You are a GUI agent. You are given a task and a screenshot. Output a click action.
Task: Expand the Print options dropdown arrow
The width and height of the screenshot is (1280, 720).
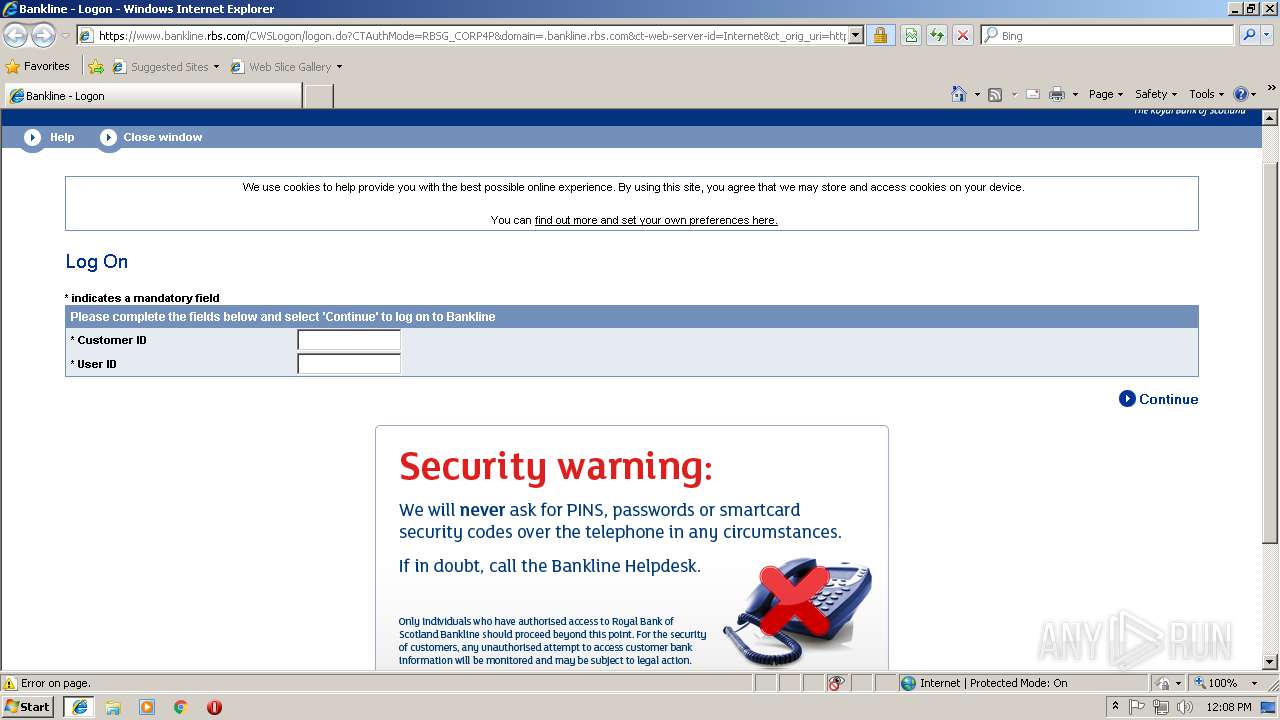coord(1075,94)
